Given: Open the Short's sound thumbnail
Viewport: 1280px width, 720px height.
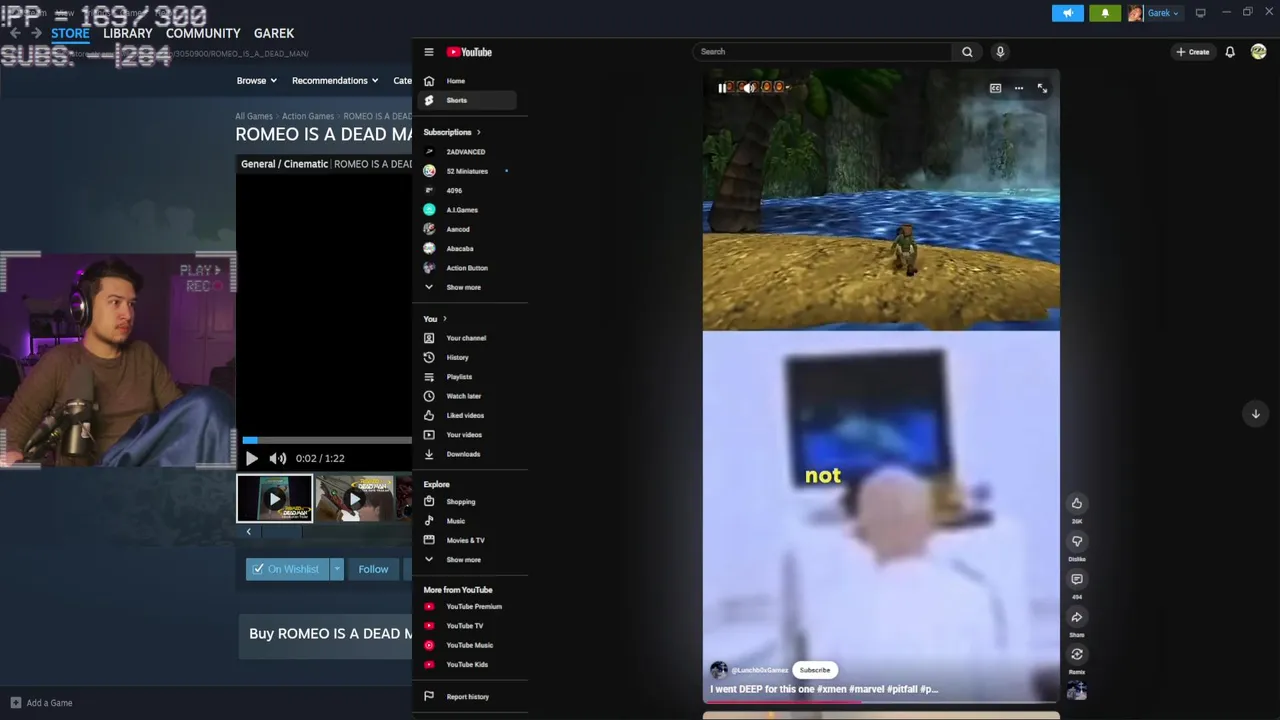Looking at the screenshot, I should pyautogui.click(x=1077, y=690).
